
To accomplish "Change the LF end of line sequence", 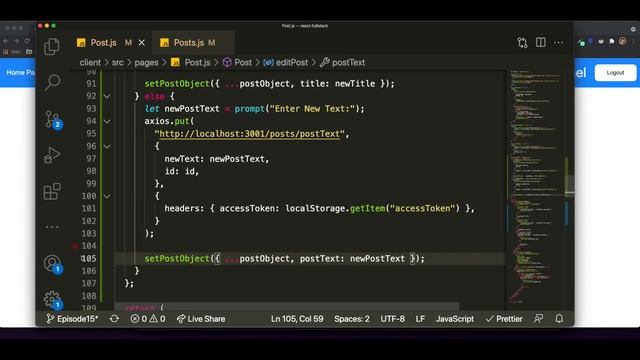I will [420, 319].
